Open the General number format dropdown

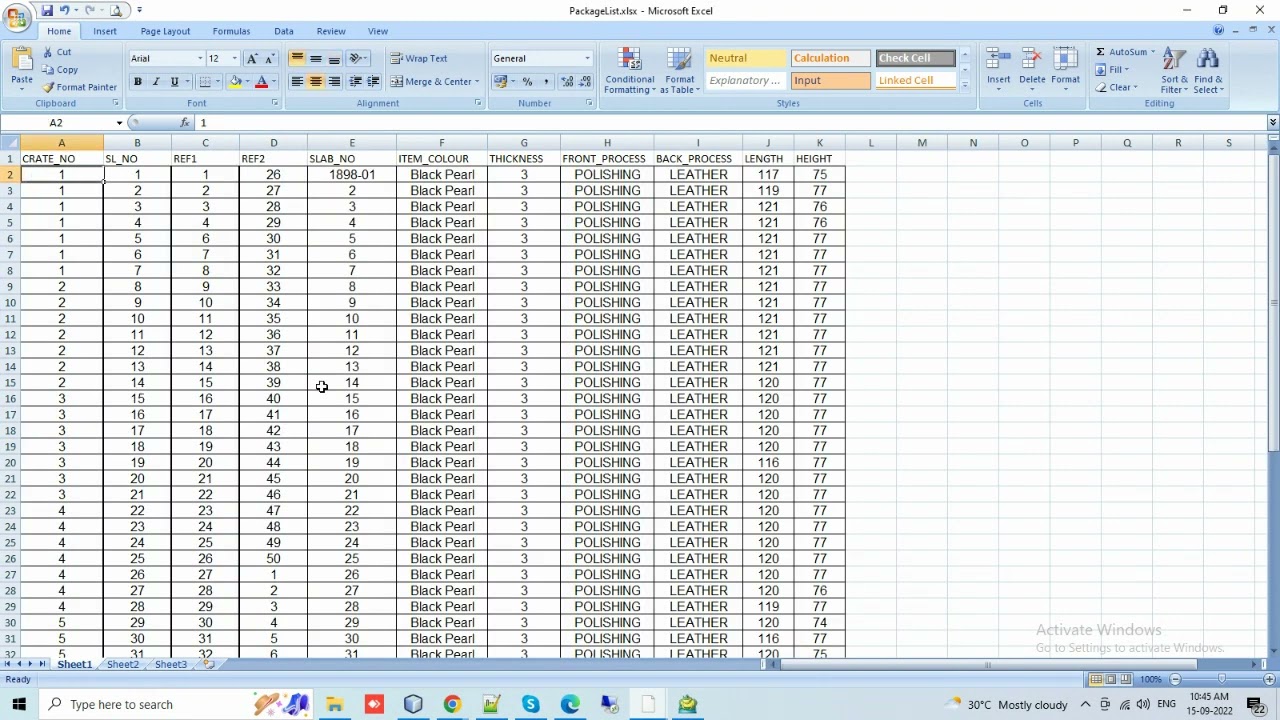587,58
